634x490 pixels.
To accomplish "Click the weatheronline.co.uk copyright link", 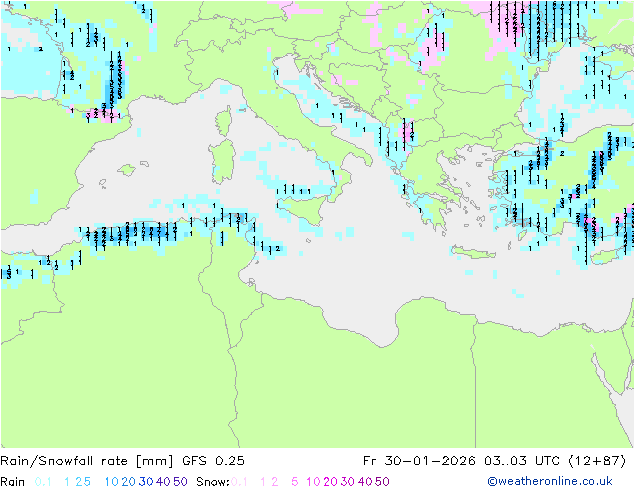I will (x=550, y=481).
